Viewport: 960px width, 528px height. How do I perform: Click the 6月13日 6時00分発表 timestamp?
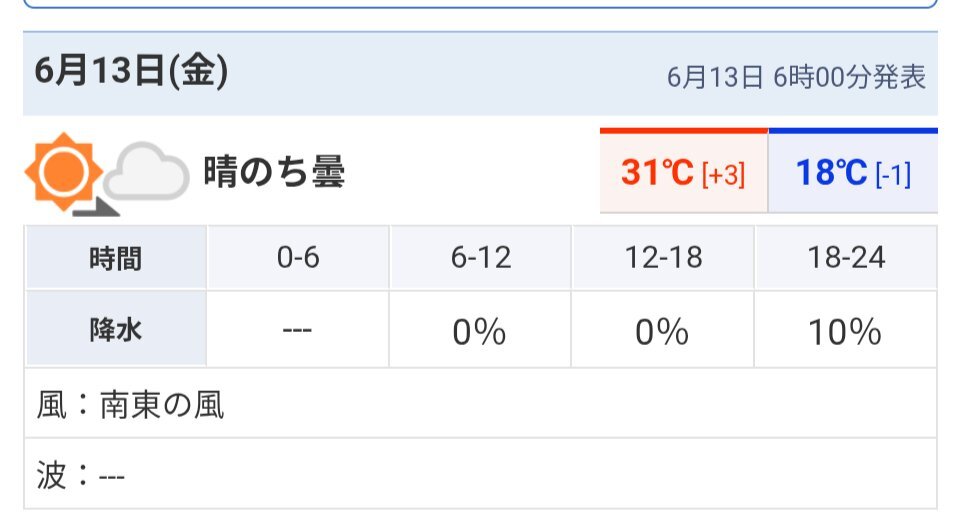pos(796,77)
